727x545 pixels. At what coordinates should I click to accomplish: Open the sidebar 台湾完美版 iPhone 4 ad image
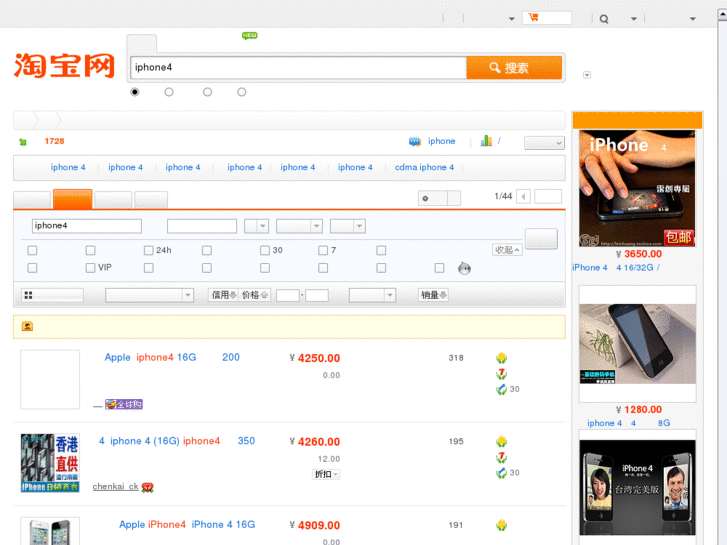click(637, 487)
